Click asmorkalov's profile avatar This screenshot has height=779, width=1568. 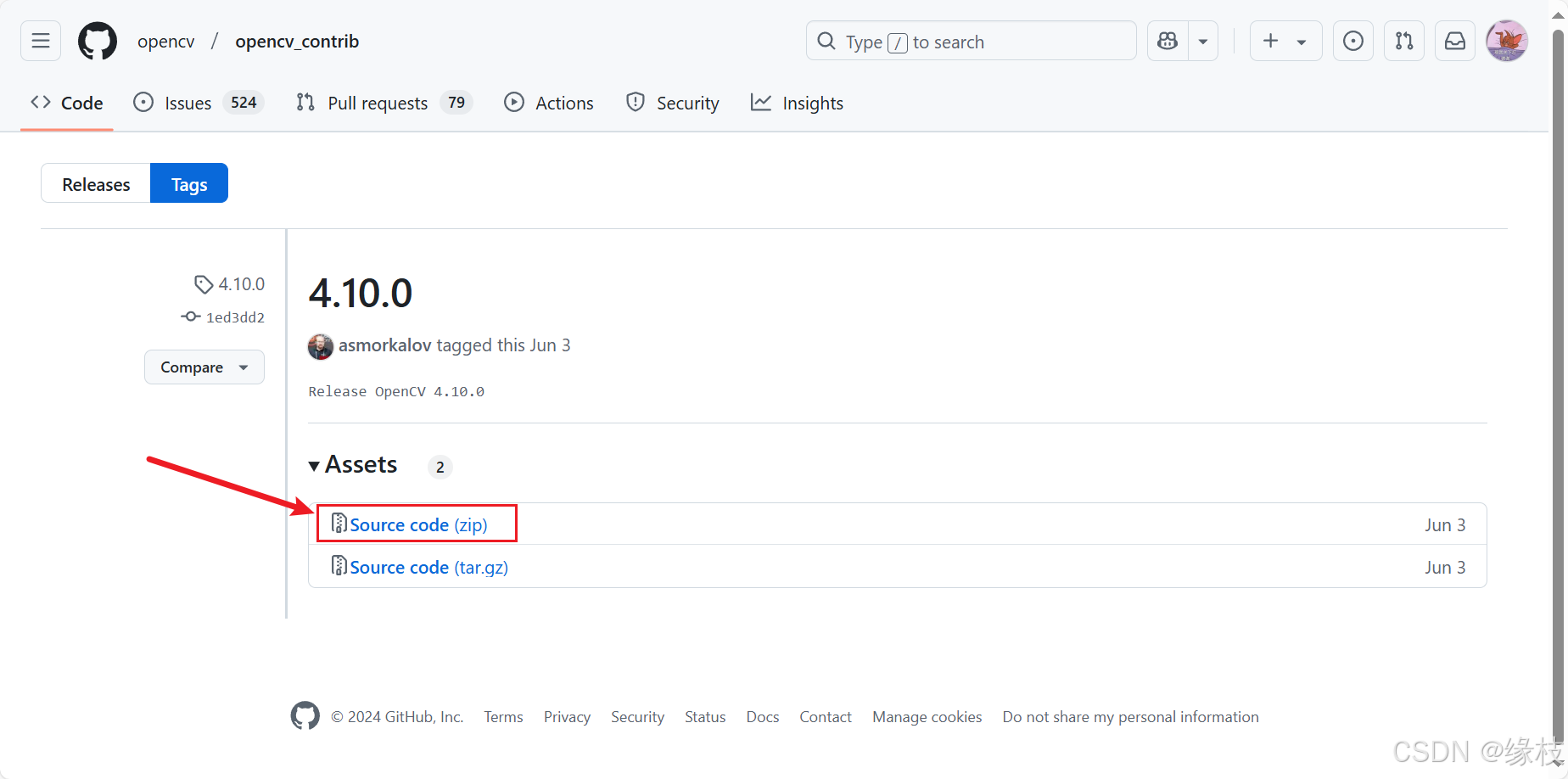pos(320,346)
